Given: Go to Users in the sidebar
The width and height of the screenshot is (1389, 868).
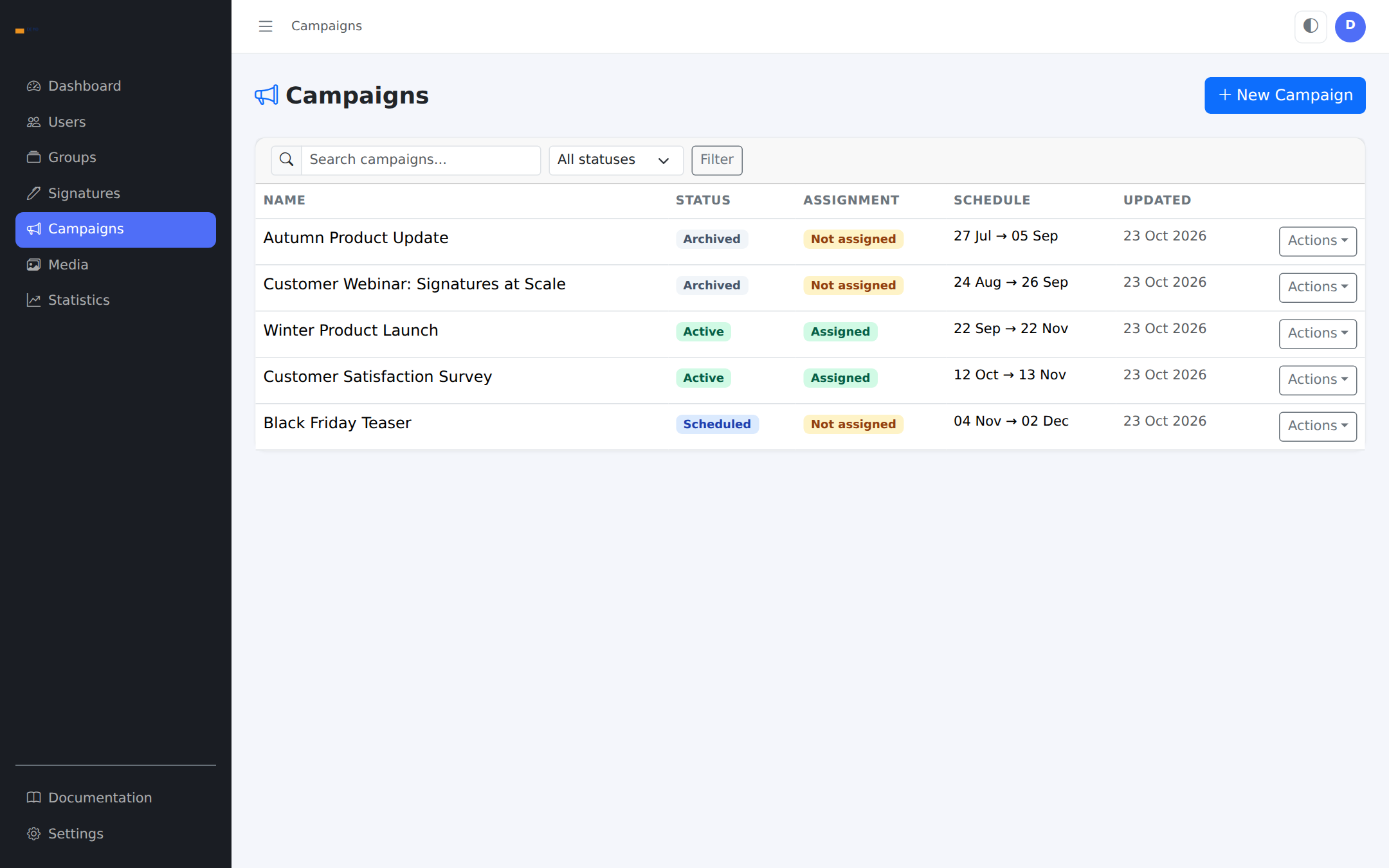Looking at the screenshot, I should pos(116,122).
